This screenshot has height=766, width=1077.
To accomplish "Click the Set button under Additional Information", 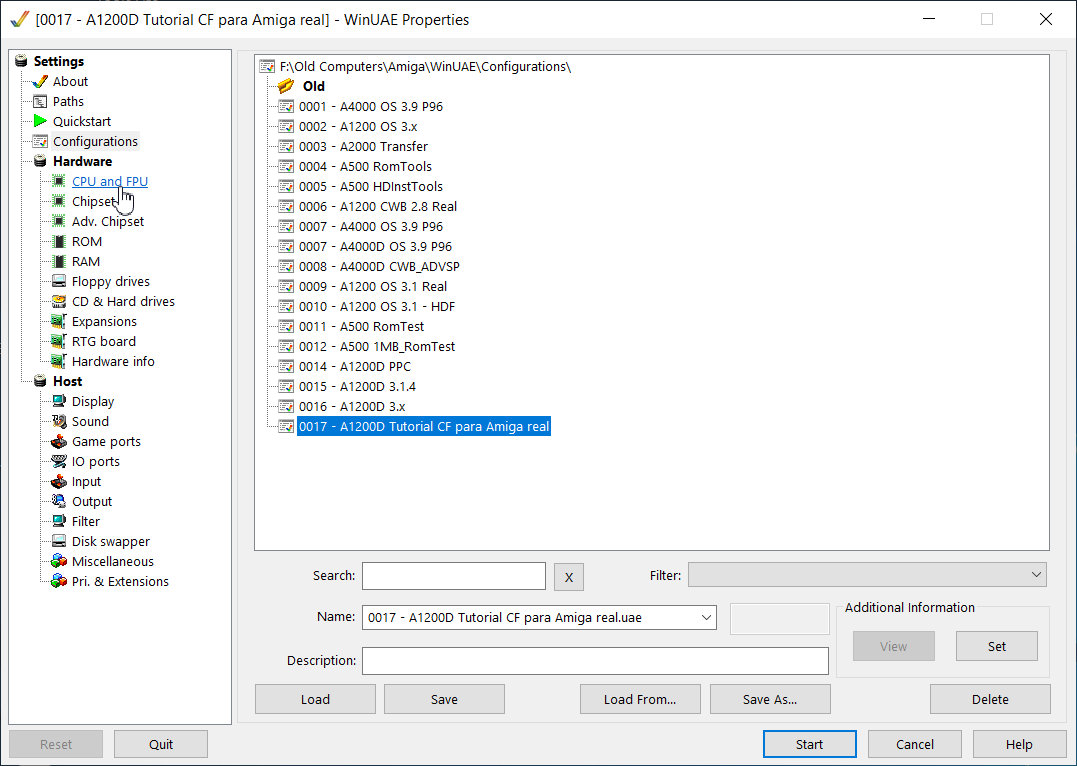I will pos(997,646).
